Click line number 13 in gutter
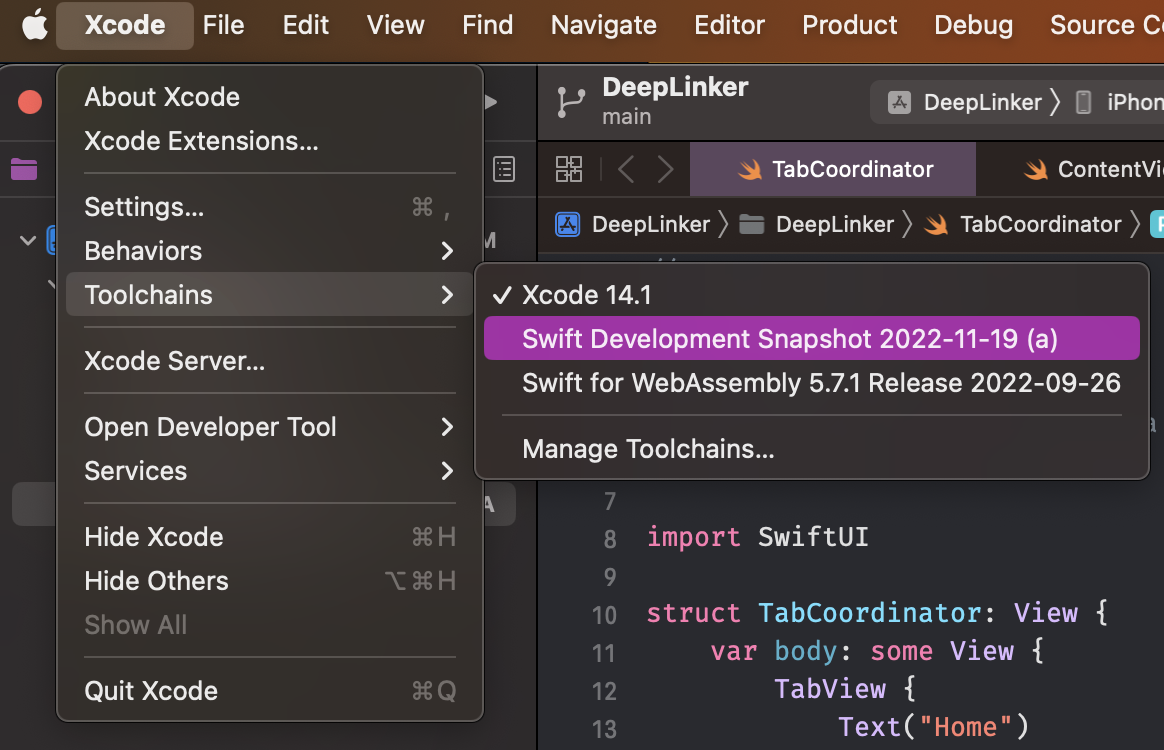 click(604, 729)
